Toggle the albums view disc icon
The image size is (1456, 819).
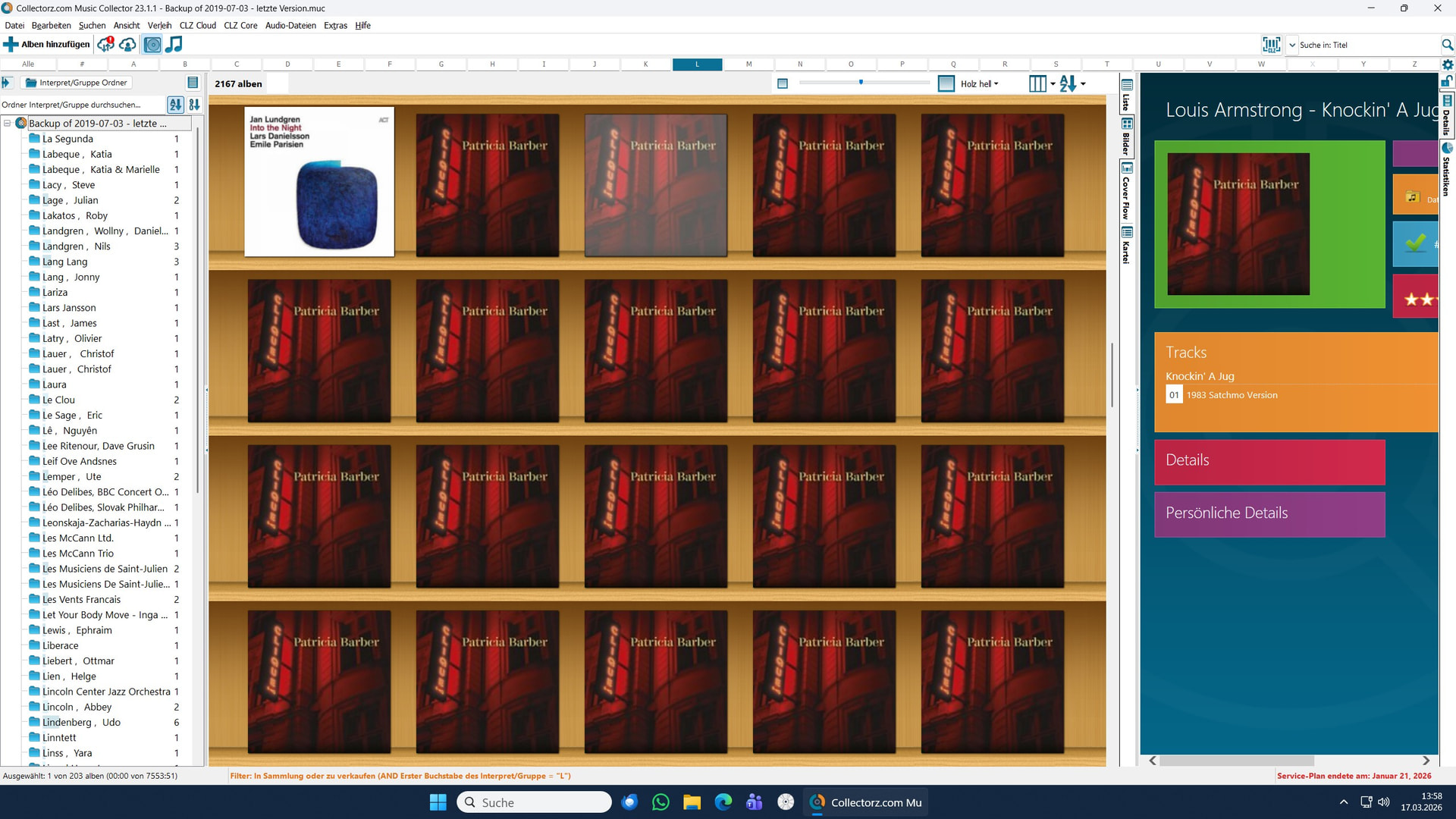pyautogui.click(x=152, y=44)
